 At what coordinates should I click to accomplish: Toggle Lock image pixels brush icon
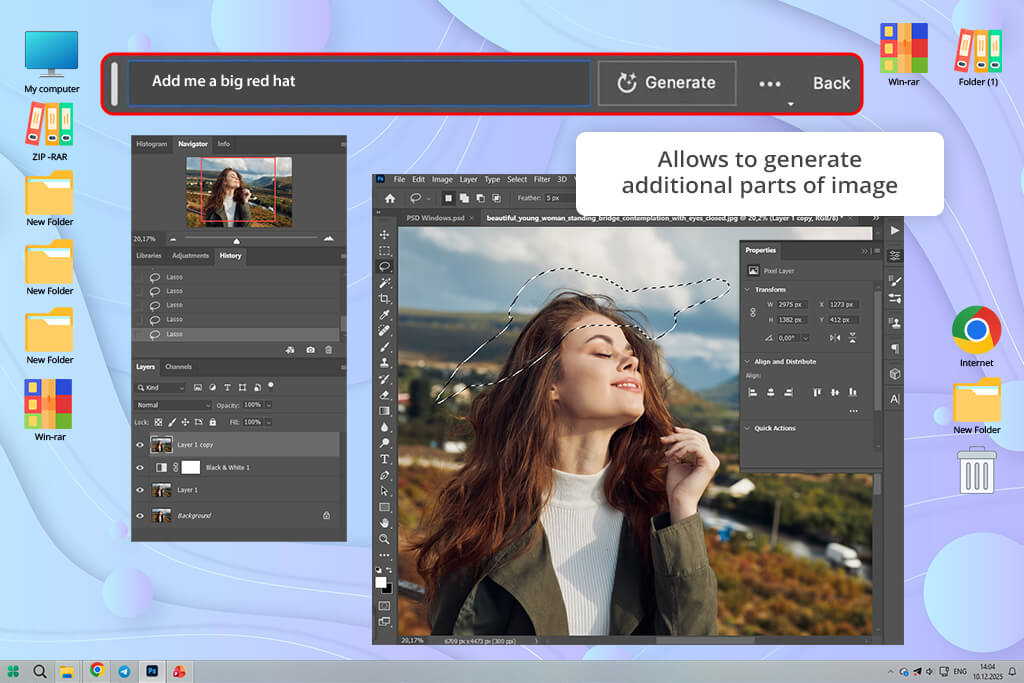pos(172,422)
